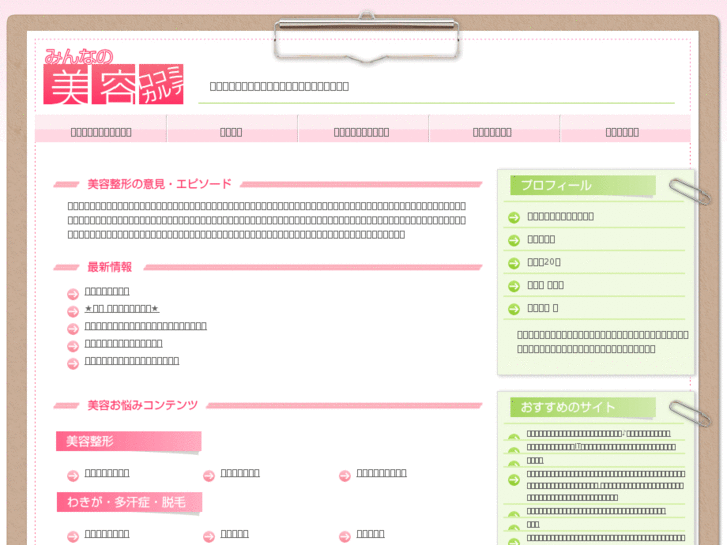Click pink arrow of last link under 美容整形
Viewport: 727px width, 545px height.
[x=344, y=476]
